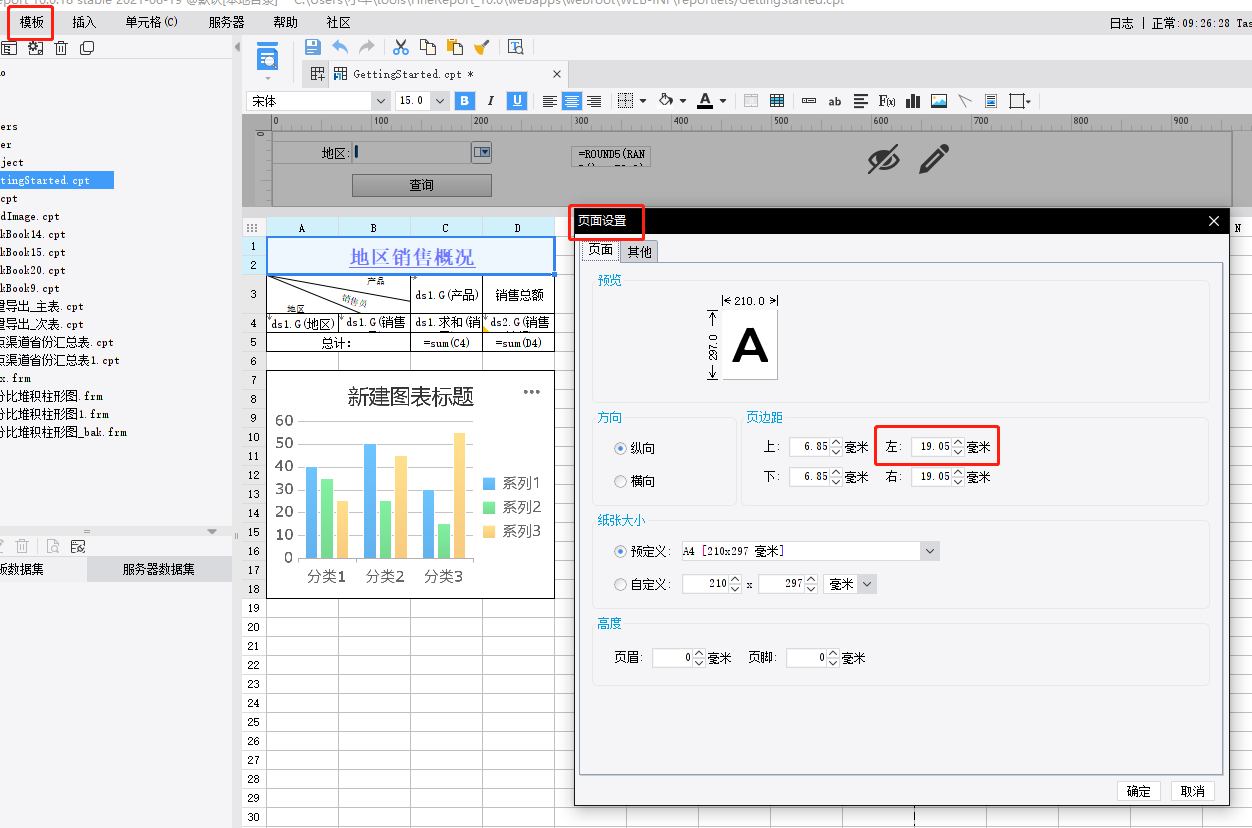Click the gear settings icon in the file panel

click(35, 48)
